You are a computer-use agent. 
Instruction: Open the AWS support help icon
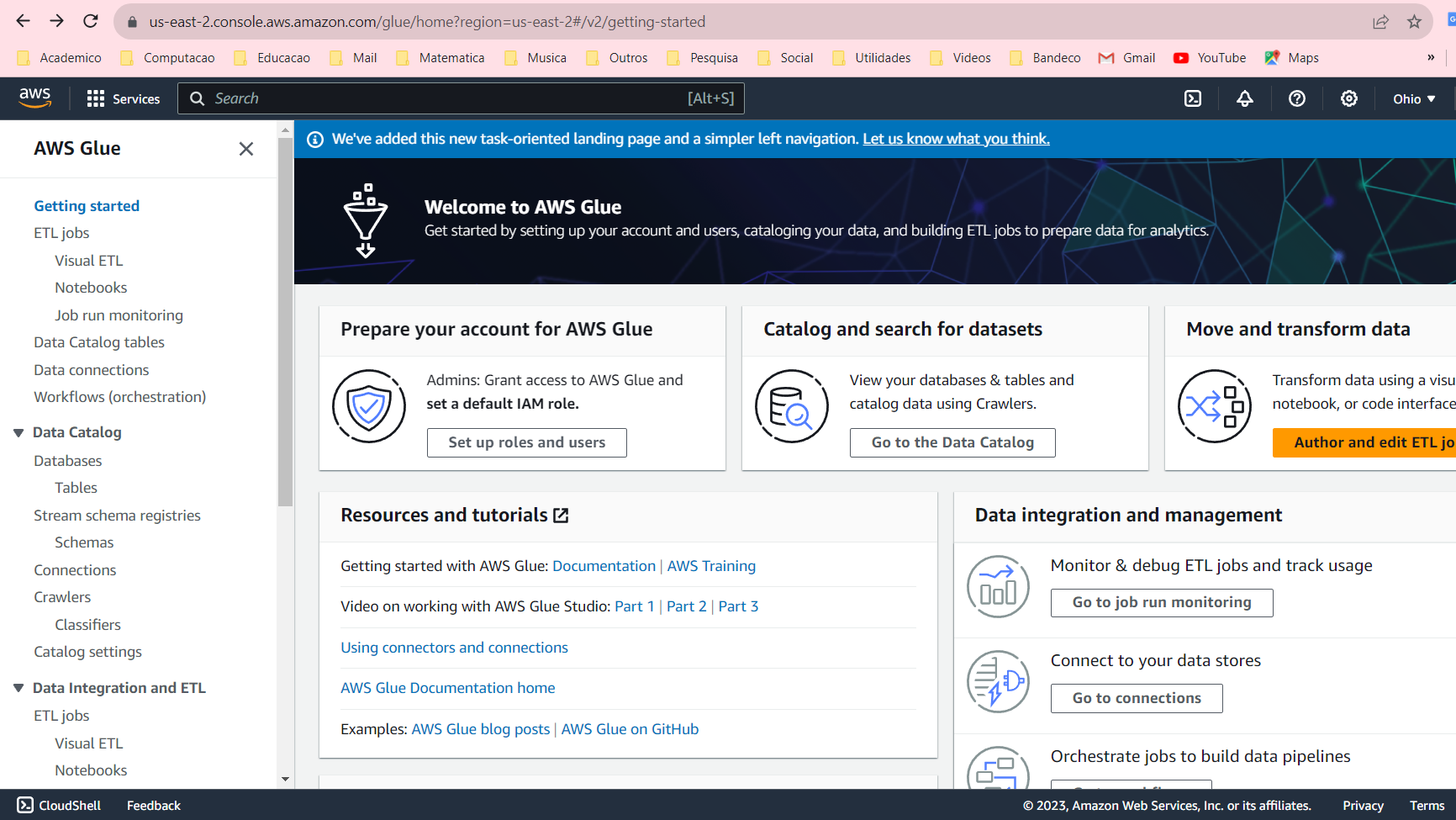(x=1297, y=98)
